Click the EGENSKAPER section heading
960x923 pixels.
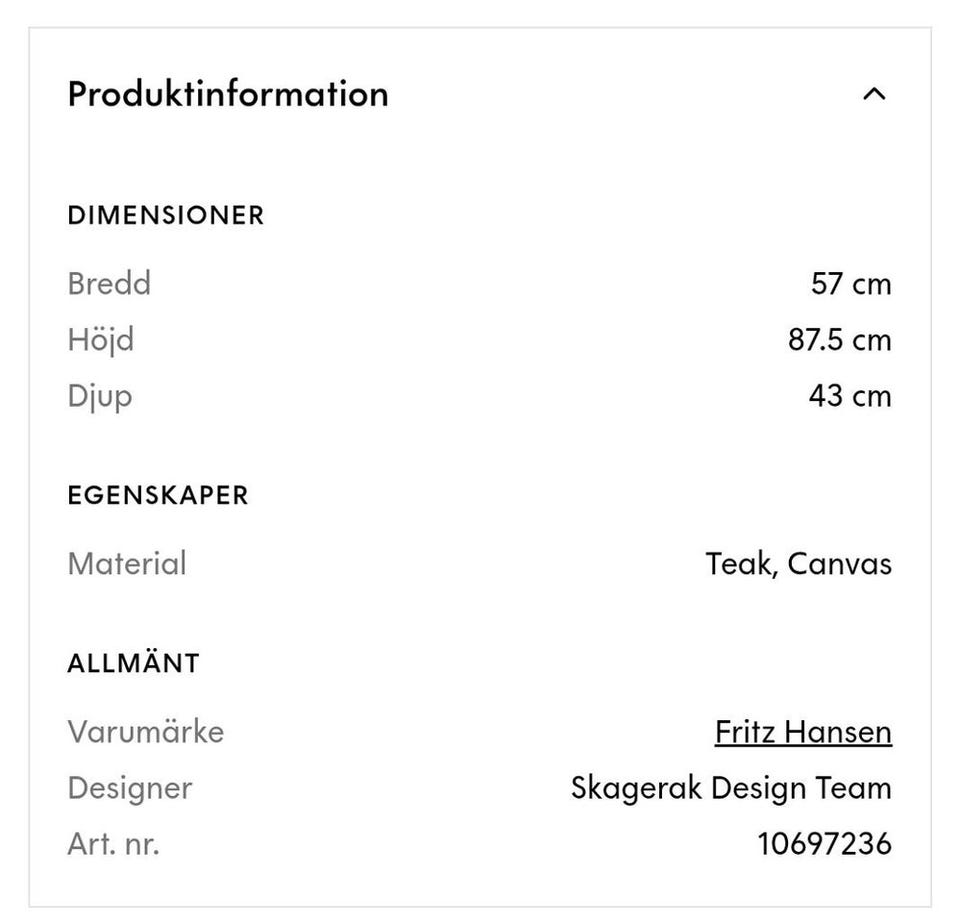pos(158,495)
